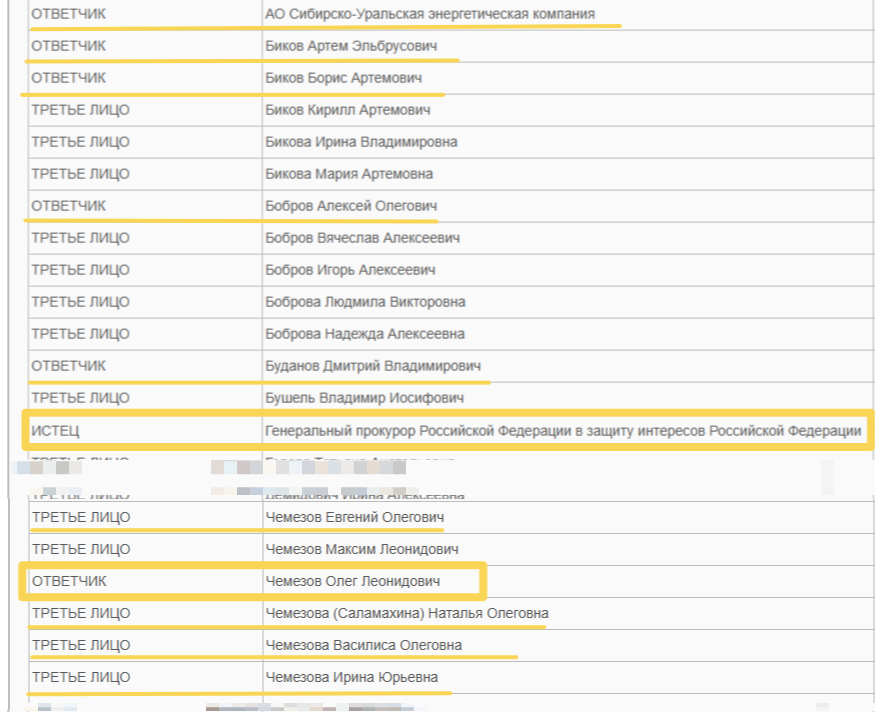Select 'ОТВЕТЧИК' in the Биков Борис Артемович row
The height and width of the screenshot is (712, 875).
click(x=68, y=78)
